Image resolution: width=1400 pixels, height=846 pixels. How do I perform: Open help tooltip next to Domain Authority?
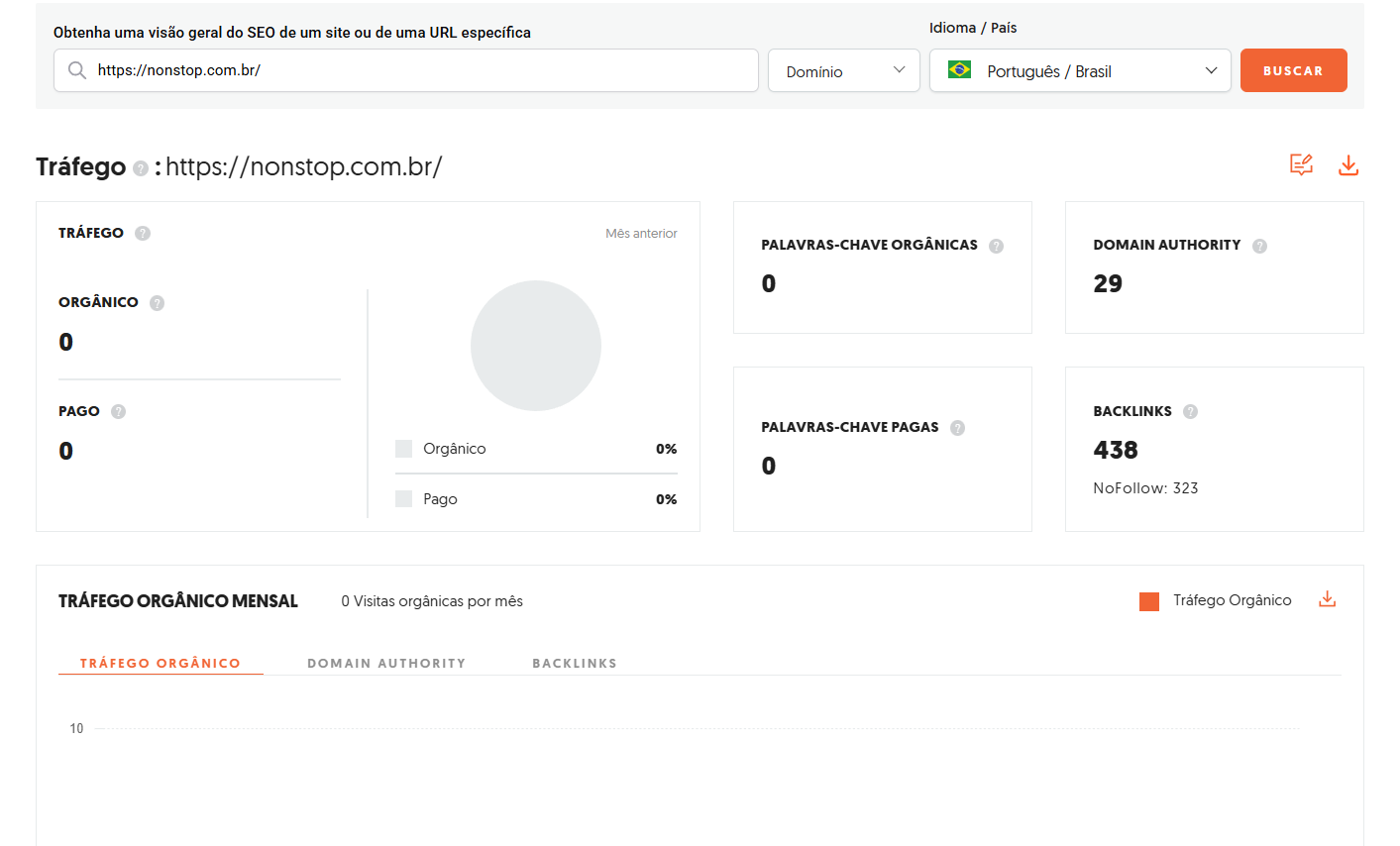(x=1259, y=246)
